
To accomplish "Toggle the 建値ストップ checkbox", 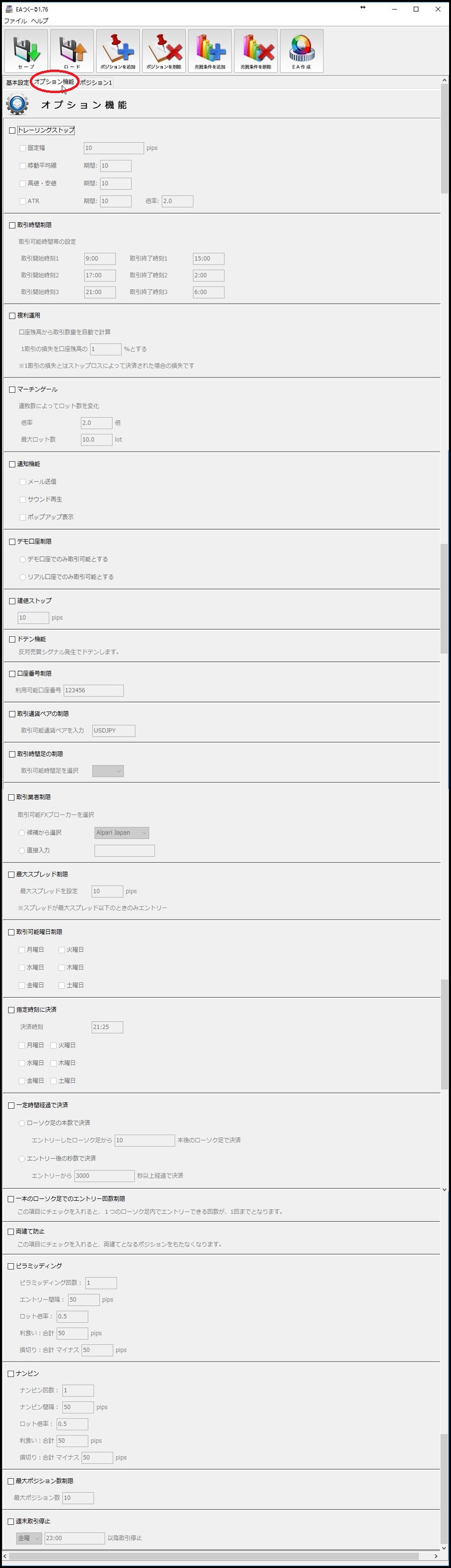I will 12,601.
